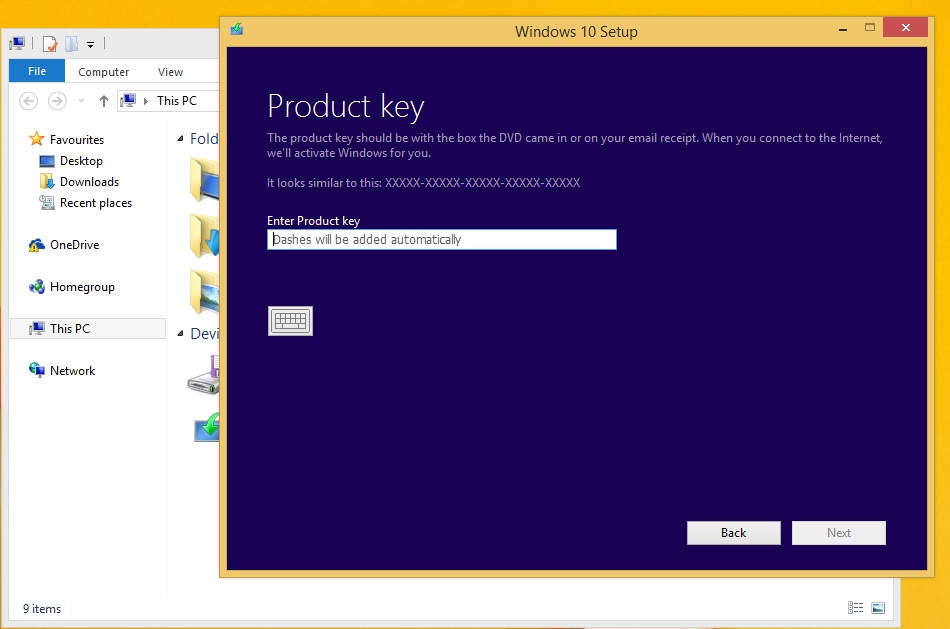Click the New folder quick access icon

tap(72, 44)
